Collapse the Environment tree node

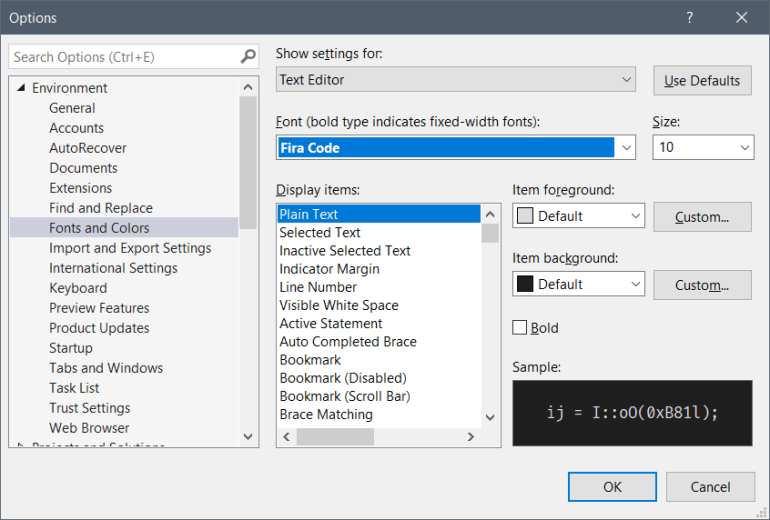(x=20, y=88)
